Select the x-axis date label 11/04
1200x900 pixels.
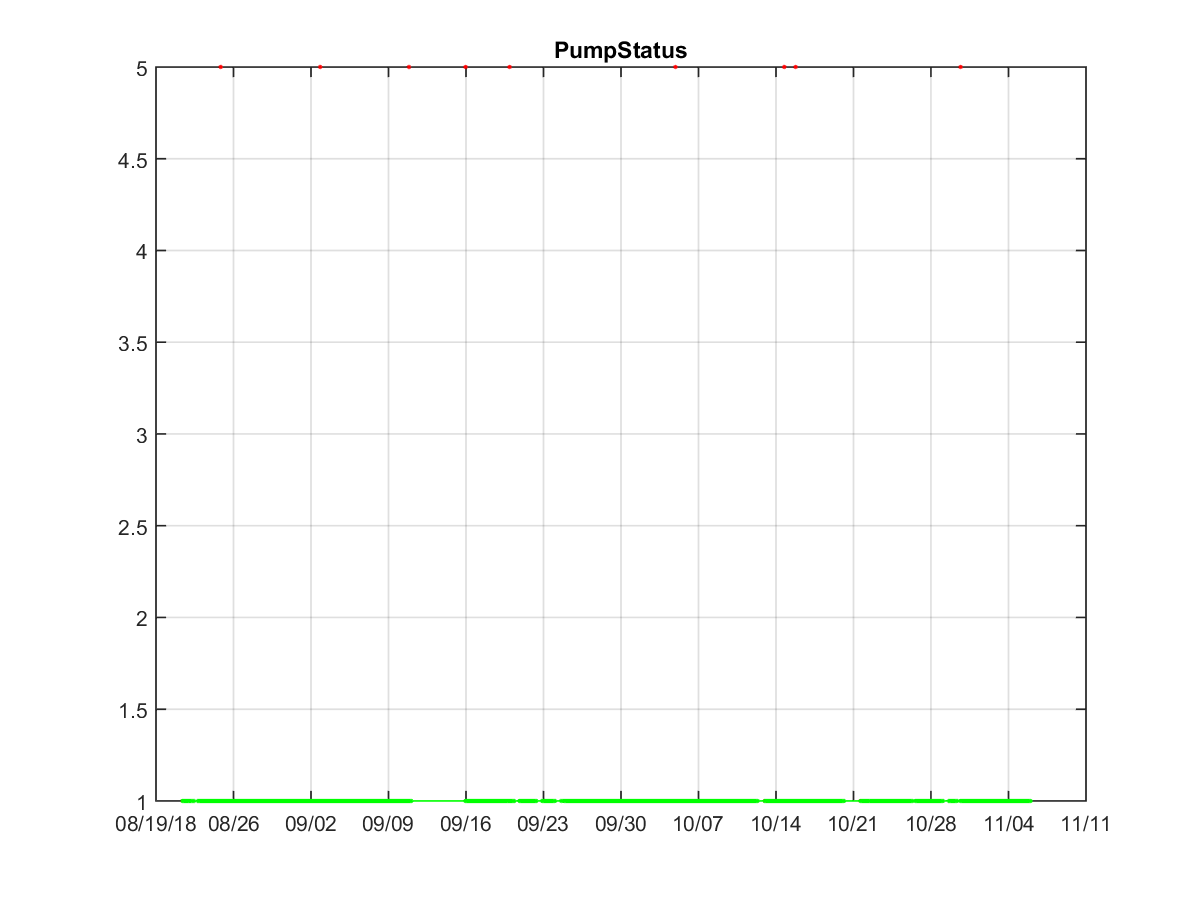[x=1008, y=824]
